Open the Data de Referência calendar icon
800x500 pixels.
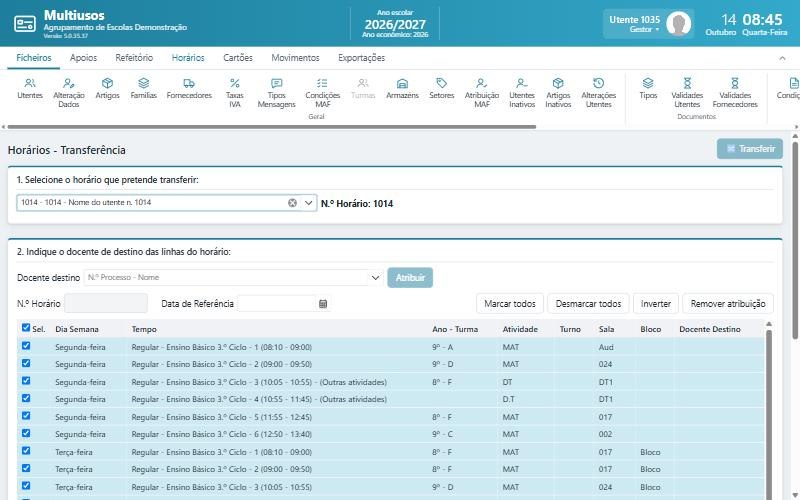pos(323,304)
